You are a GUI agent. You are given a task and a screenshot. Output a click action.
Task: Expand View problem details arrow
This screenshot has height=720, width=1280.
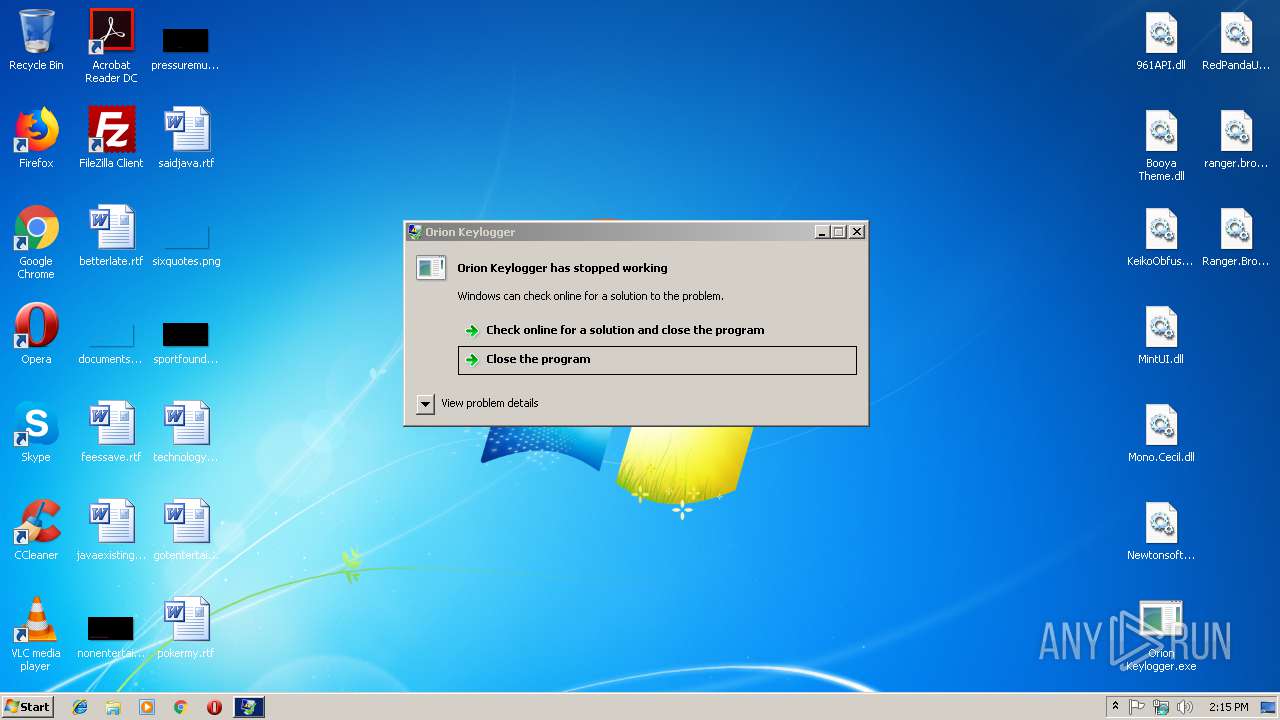point(425,404)
